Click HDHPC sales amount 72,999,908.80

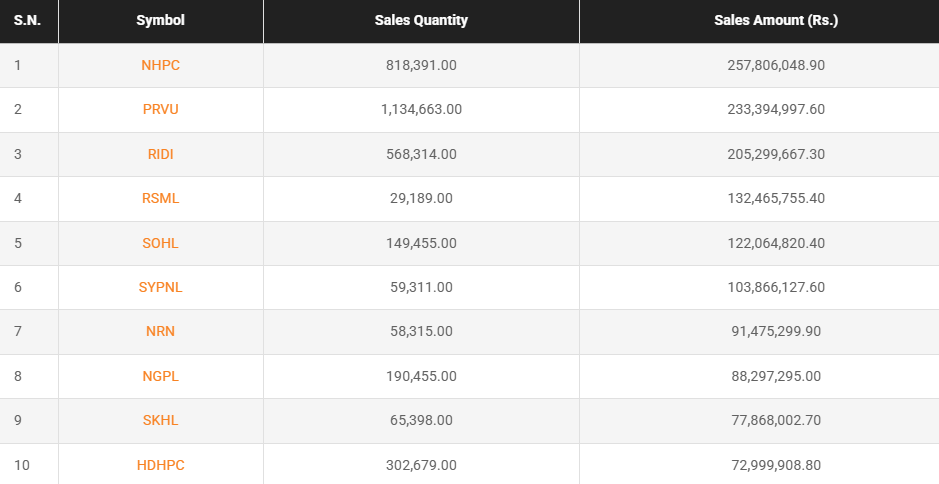click(x=776, y=465)
